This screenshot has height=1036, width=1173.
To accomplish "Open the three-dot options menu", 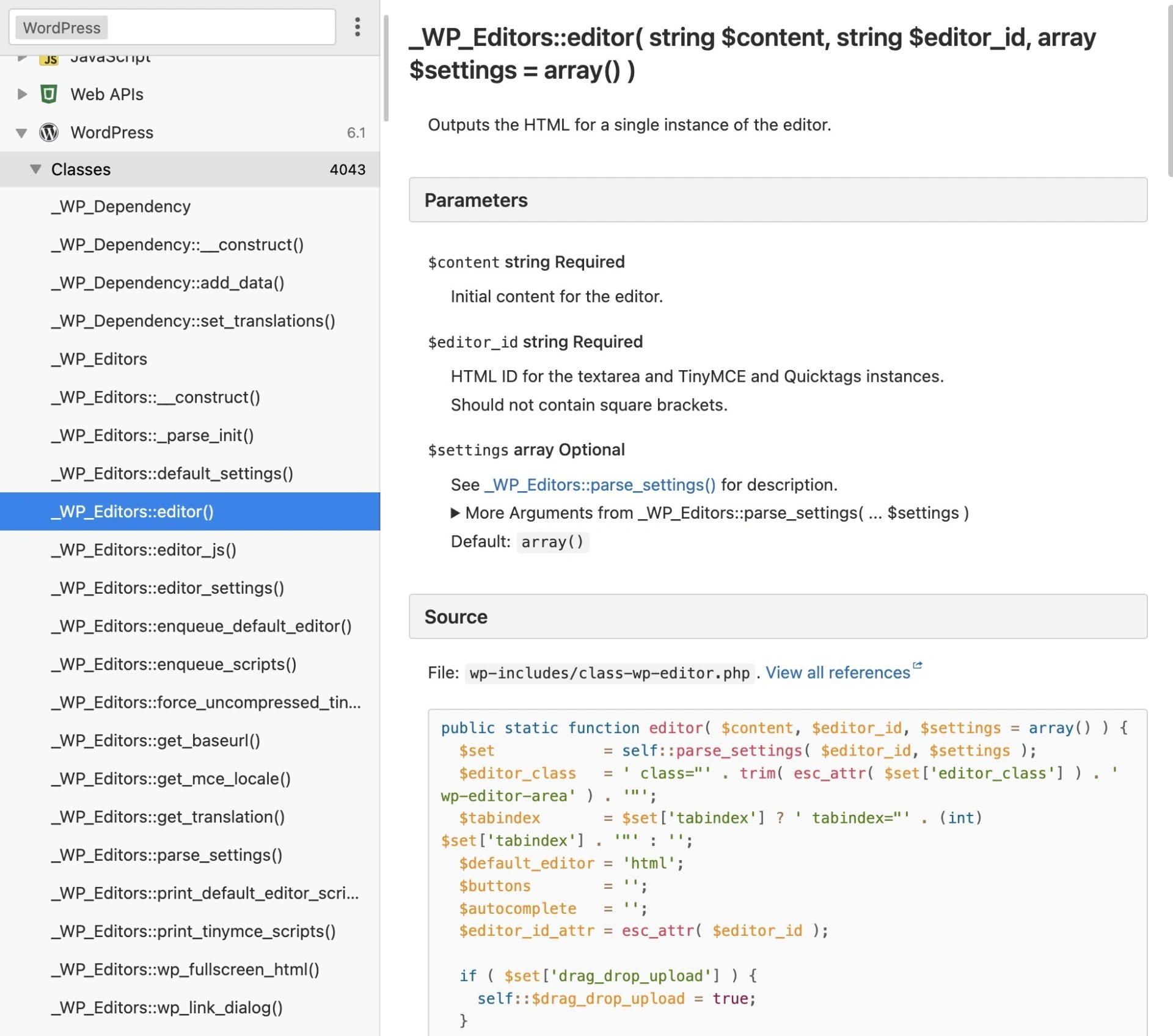I will click(x=357, y=27).
